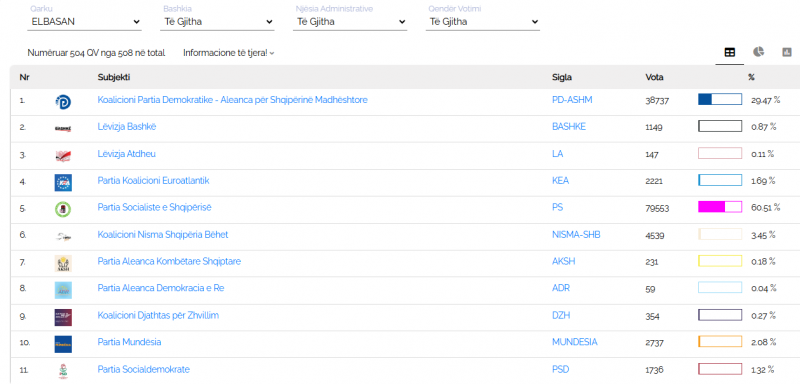800x384 pixels.
Task: Open the Bashkia dropdown
Action: click(217, 22)
